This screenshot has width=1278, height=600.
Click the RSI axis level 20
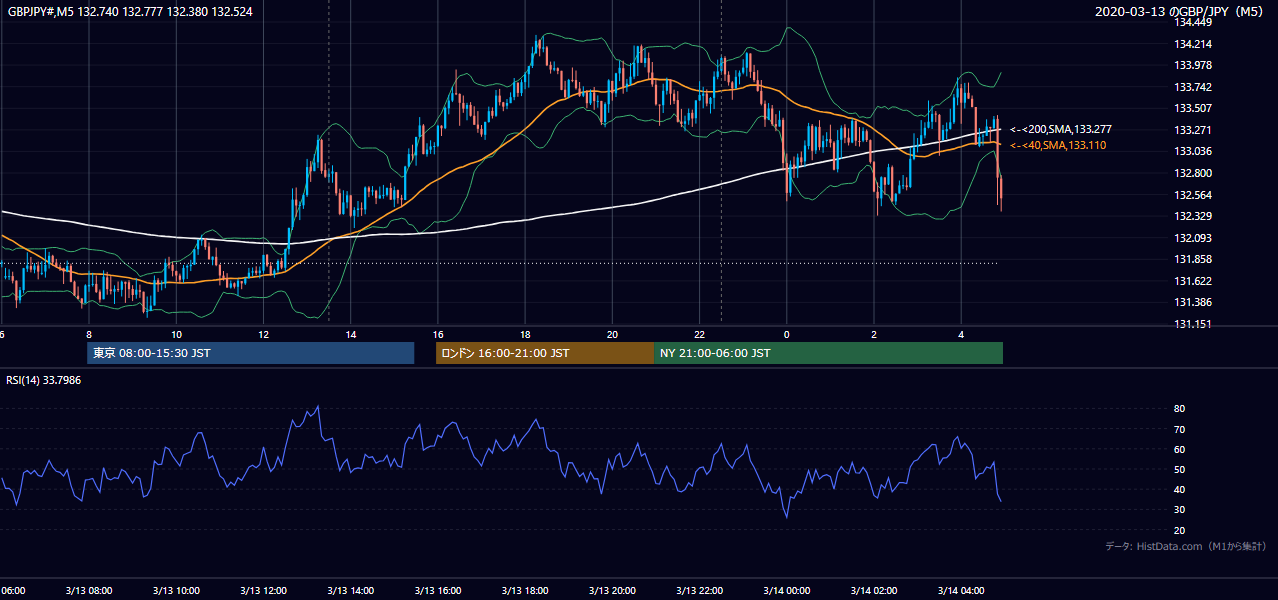coord(1180,530)
